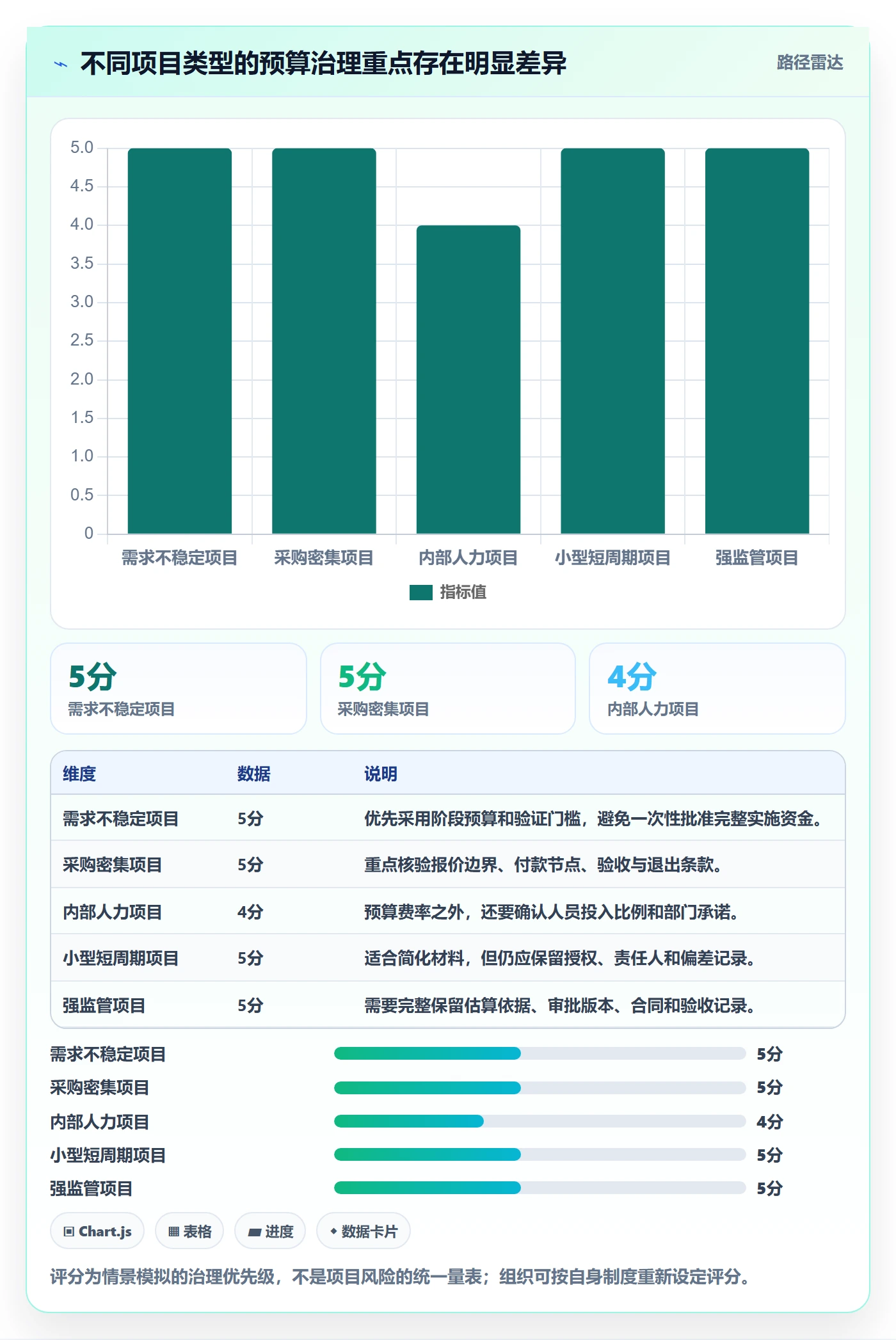896x1340 pixels.
Task: Select the 需求不稳定项目 bar in chart
Action: tap(180, 340)
